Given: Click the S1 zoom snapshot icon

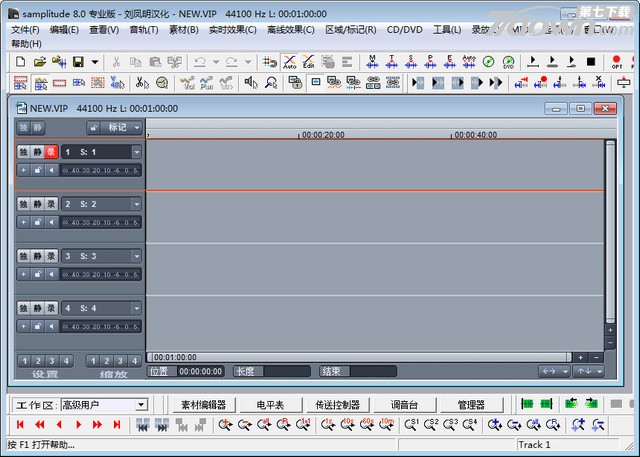Looking at the screenshot, I should (x=411, y=424).
